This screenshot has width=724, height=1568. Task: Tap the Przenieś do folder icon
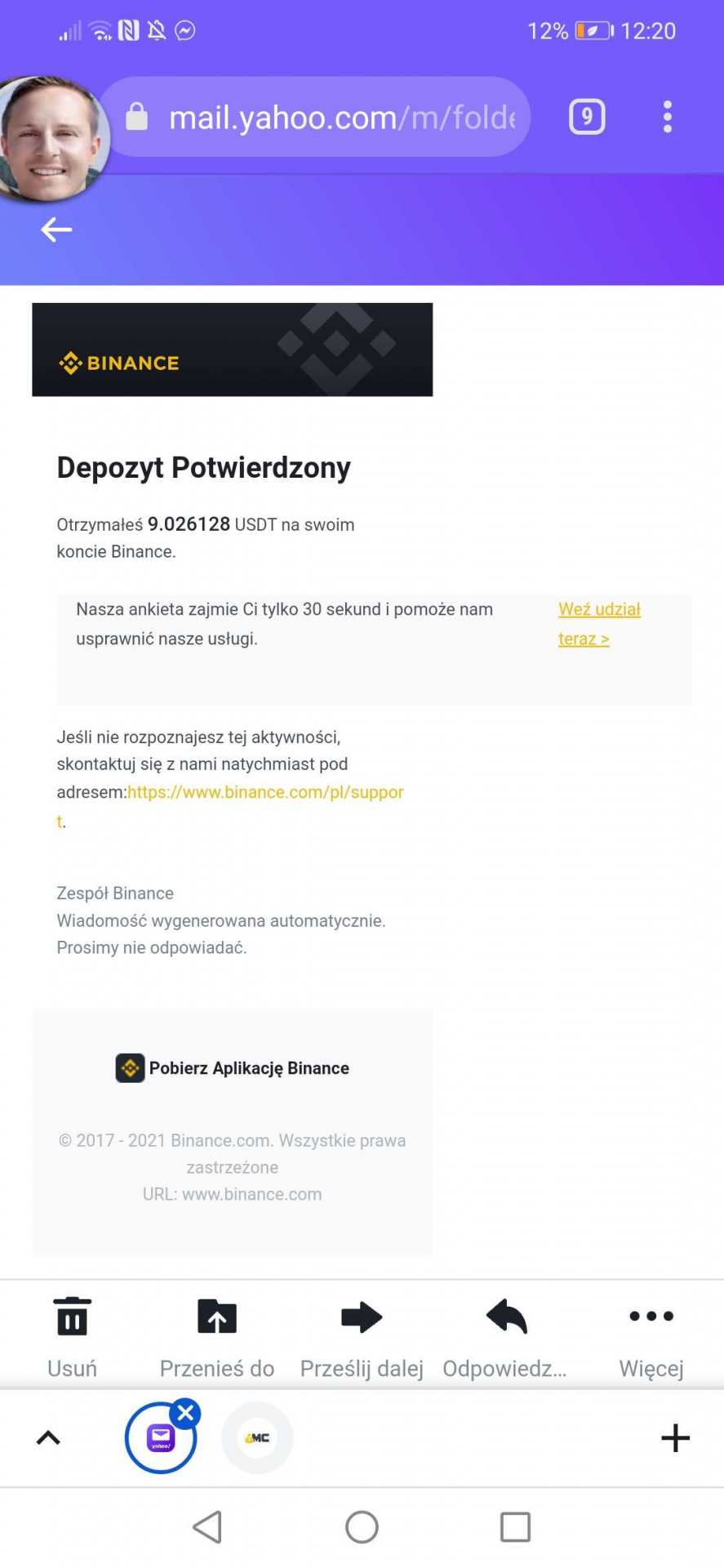217,1316
